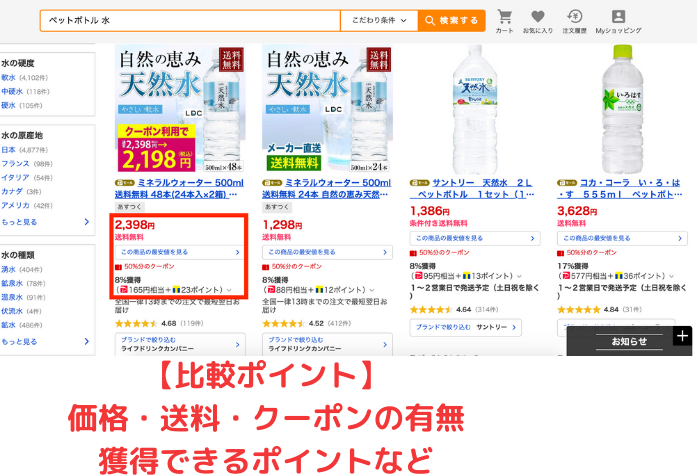
Task: Open ミネラルウォーター 500ml 24本 product link
Action: (327, 188)
